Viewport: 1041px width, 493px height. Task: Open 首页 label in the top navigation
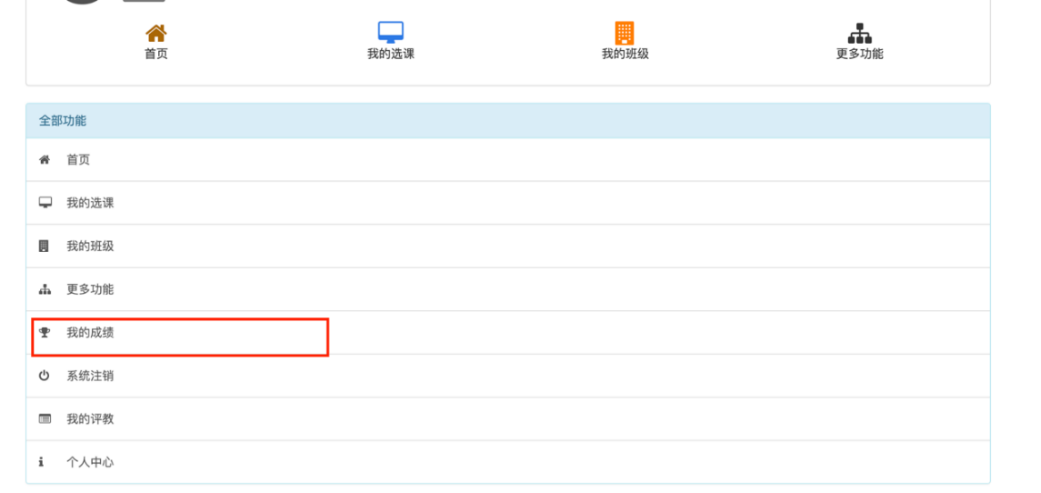tap(156, 54)
